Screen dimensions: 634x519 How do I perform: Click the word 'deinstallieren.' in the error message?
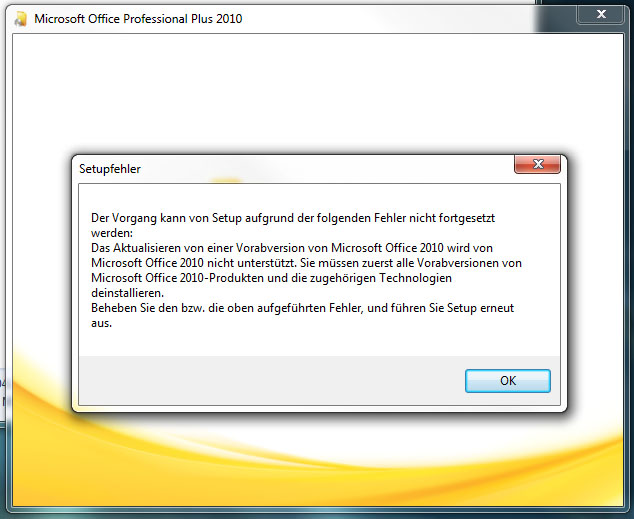coord(127,293)
